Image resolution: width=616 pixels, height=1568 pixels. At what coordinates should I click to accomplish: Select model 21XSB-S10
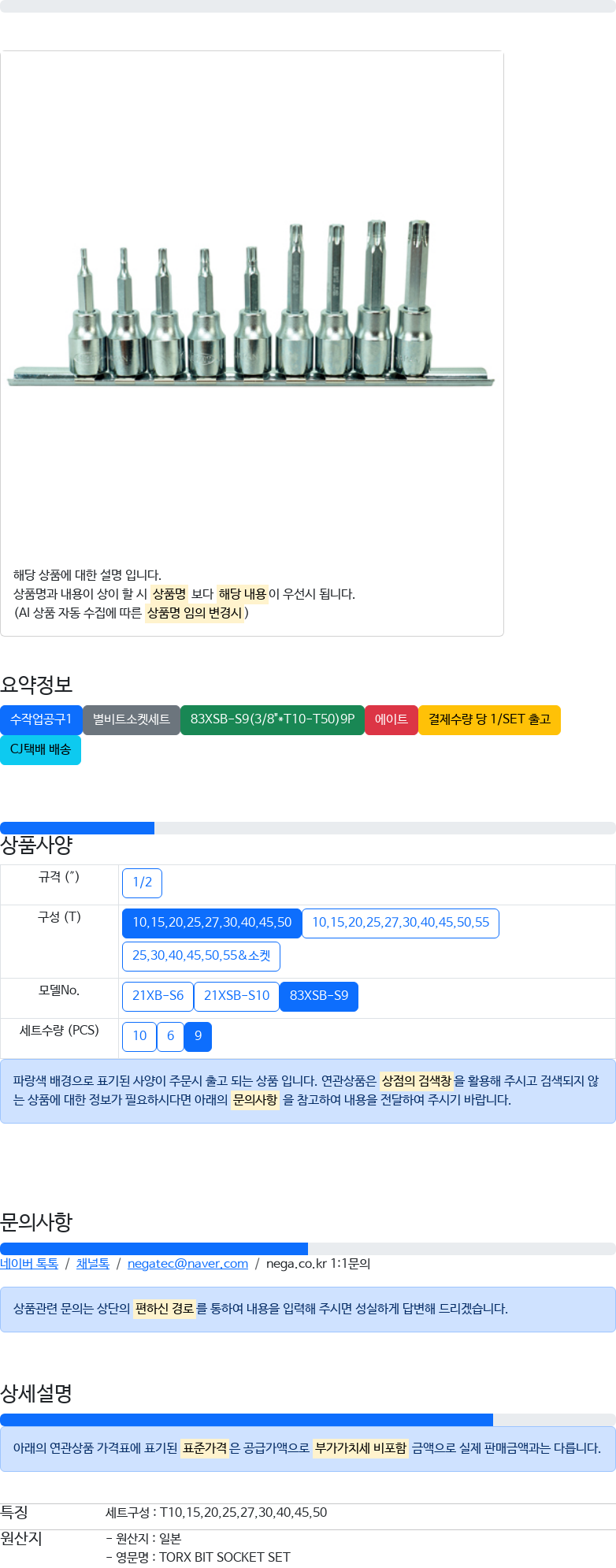click(x=236, y=996)
